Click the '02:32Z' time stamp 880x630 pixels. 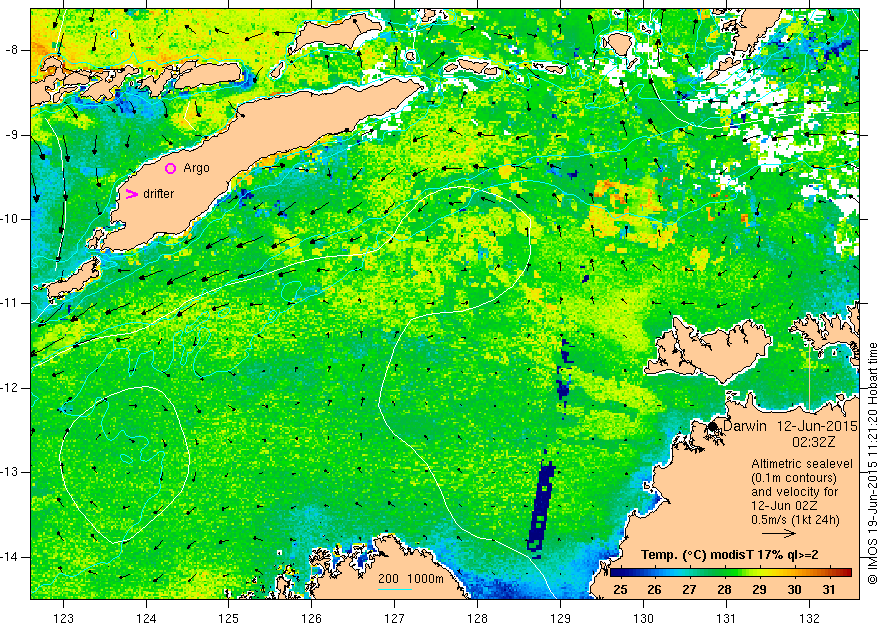814,442
